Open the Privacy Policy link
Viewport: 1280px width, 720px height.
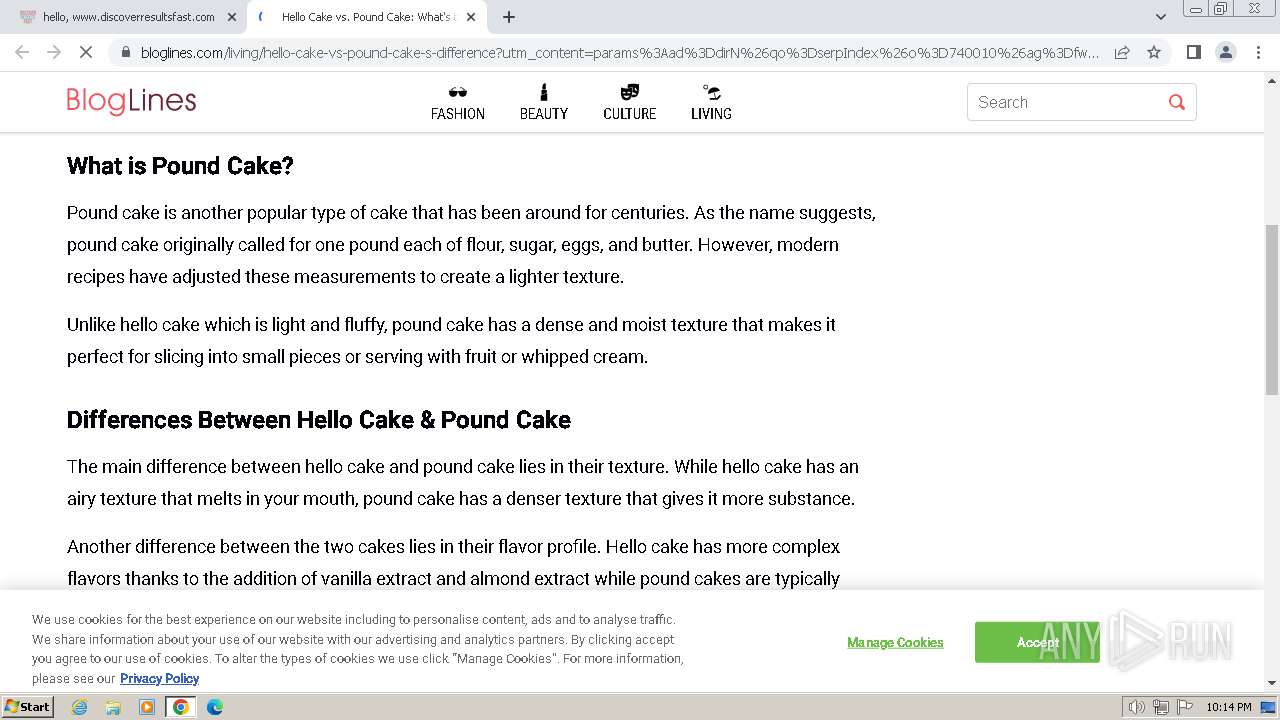159,678
